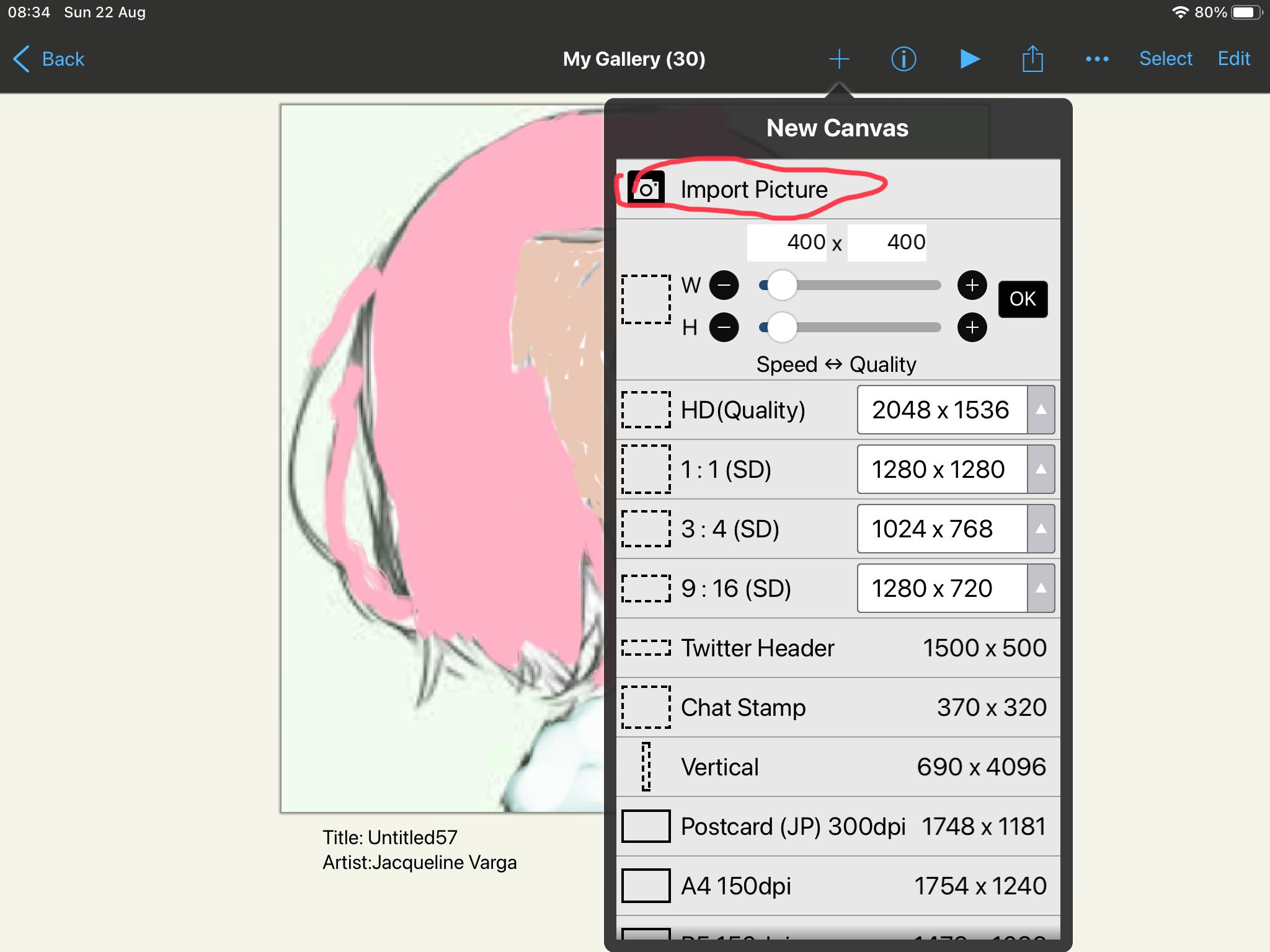This screenshot has width=1270, height=952.
Task: Select the Twitter Header canvas preset
Action: [838, 649]
